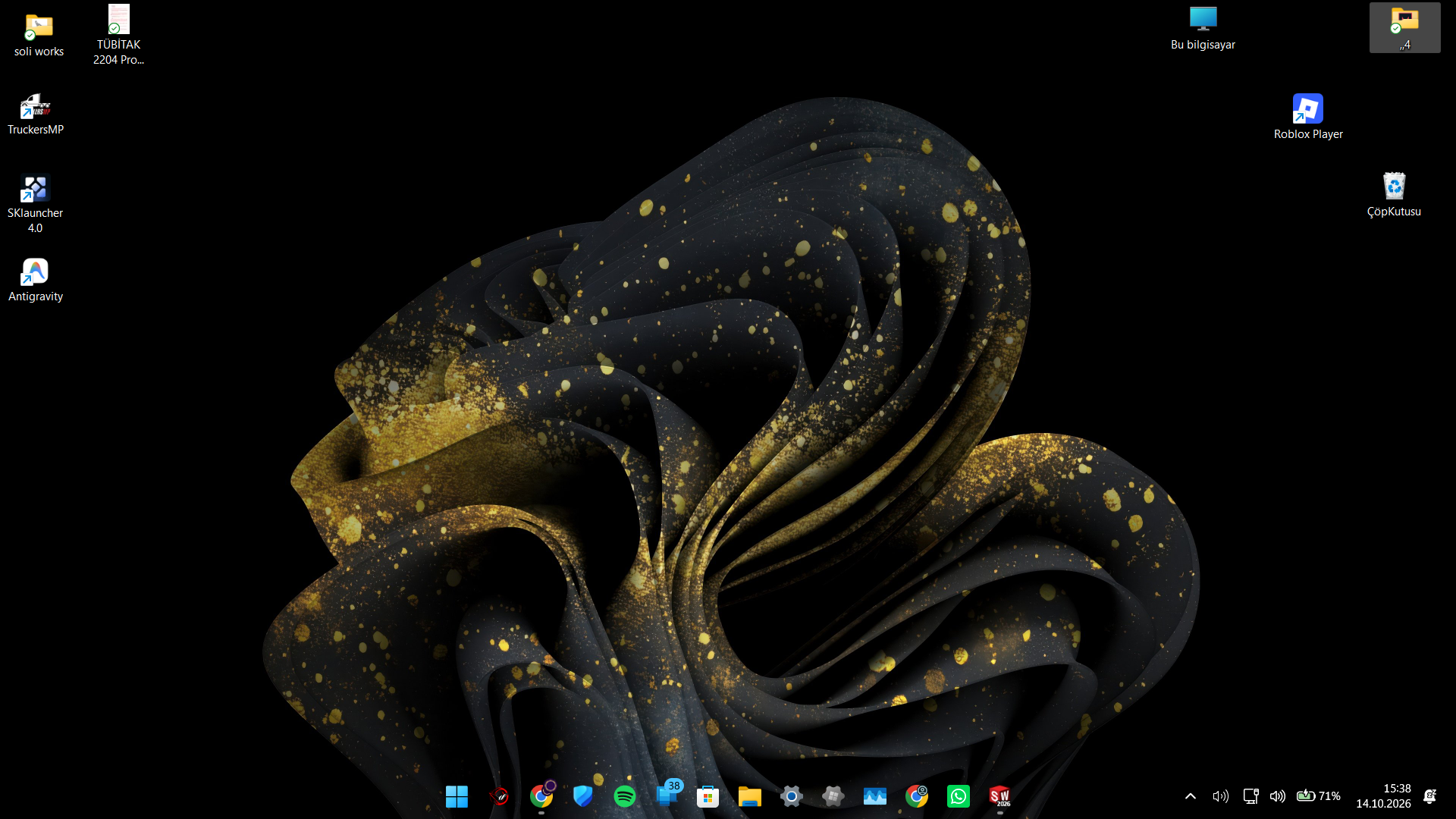Open the blue shield security app
The height and width of the screenshot is (819, 1456).
[x=582, y=796]
